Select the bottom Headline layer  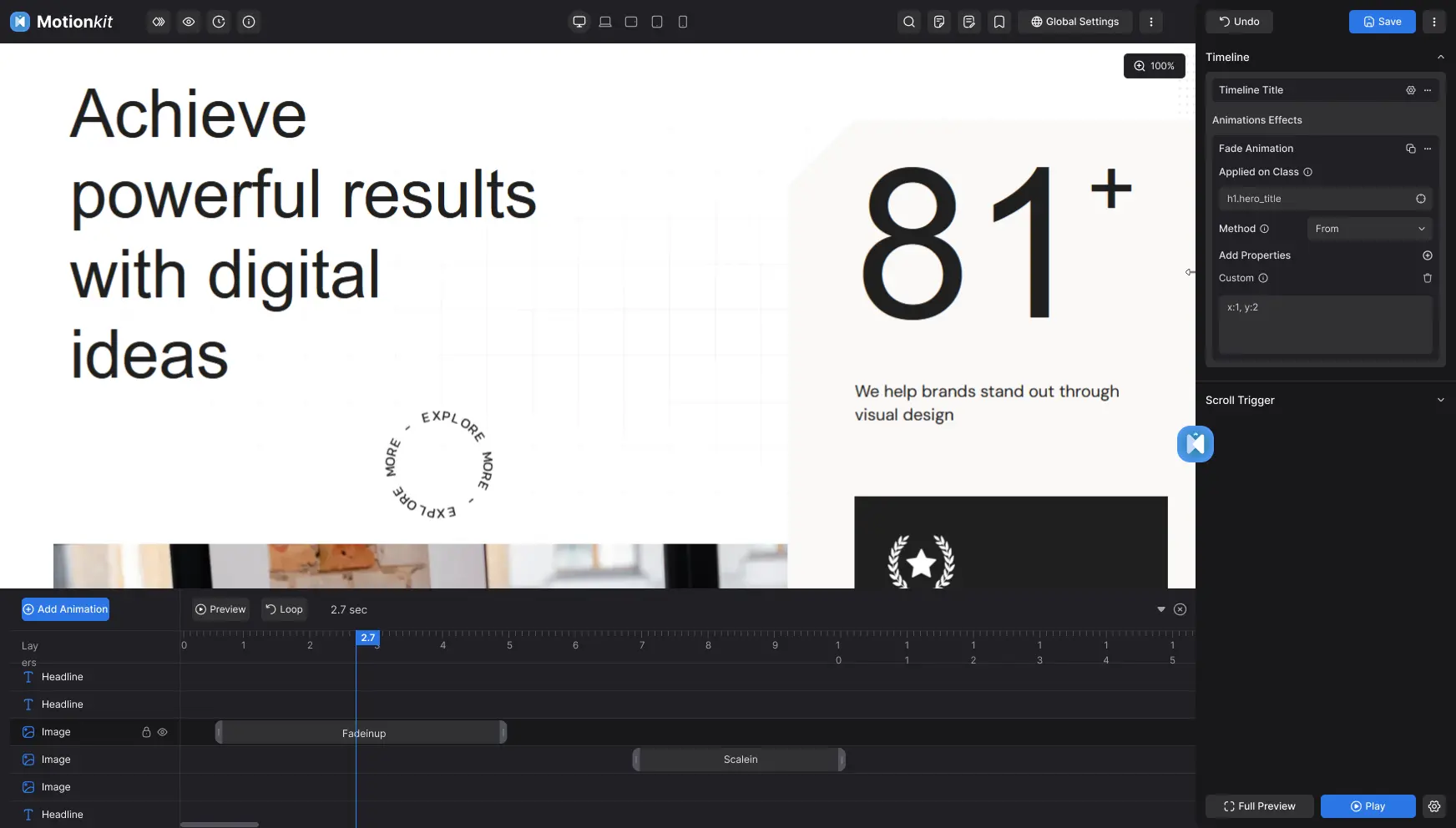tap(95, 815)
